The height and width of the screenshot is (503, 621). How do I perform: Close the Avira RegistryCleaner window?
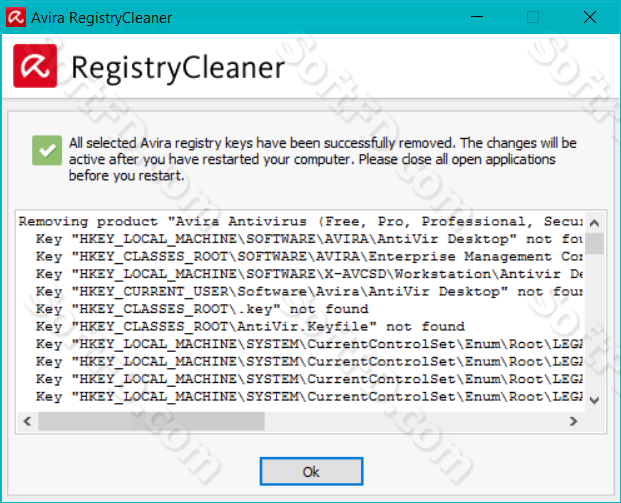pos(590,17)
